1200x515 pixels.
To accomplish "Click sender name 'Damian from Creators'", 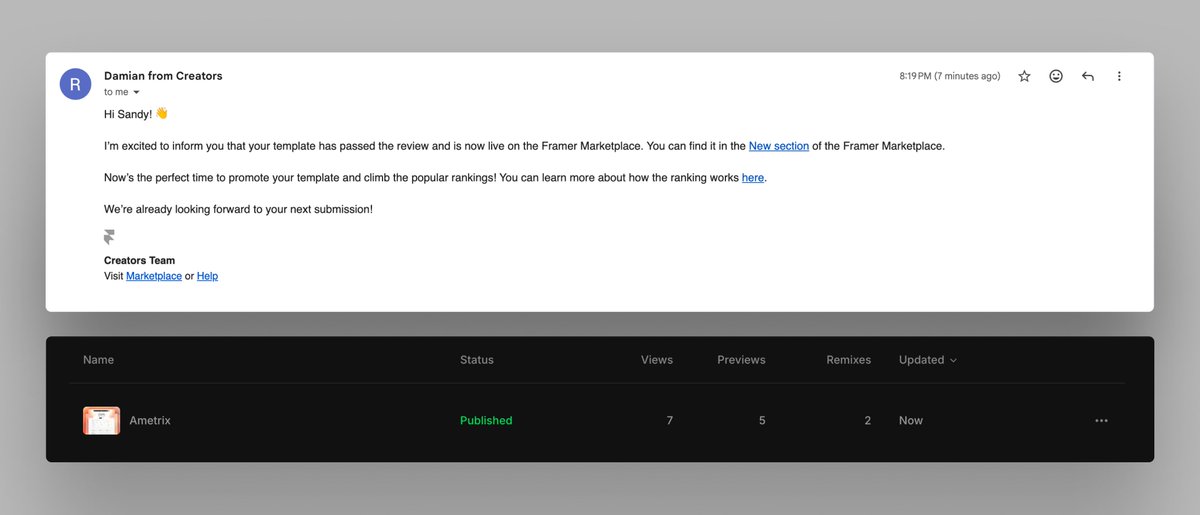I will 163,76.
